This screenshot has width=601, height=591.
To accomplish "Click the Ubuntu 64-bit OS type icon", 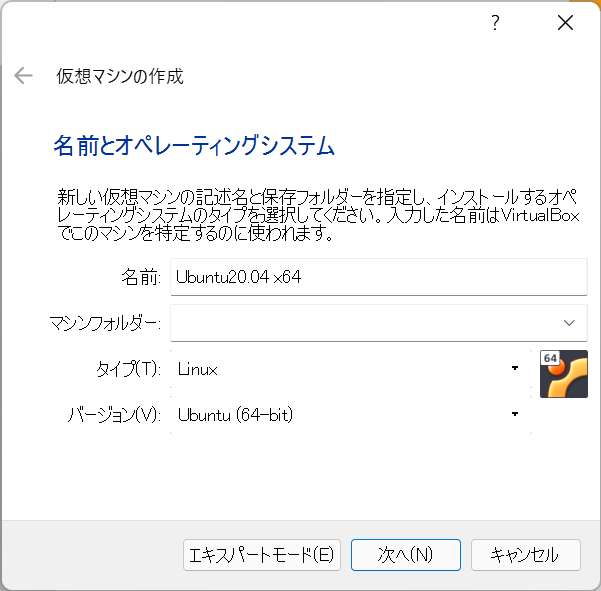I will tap(563, 374).
